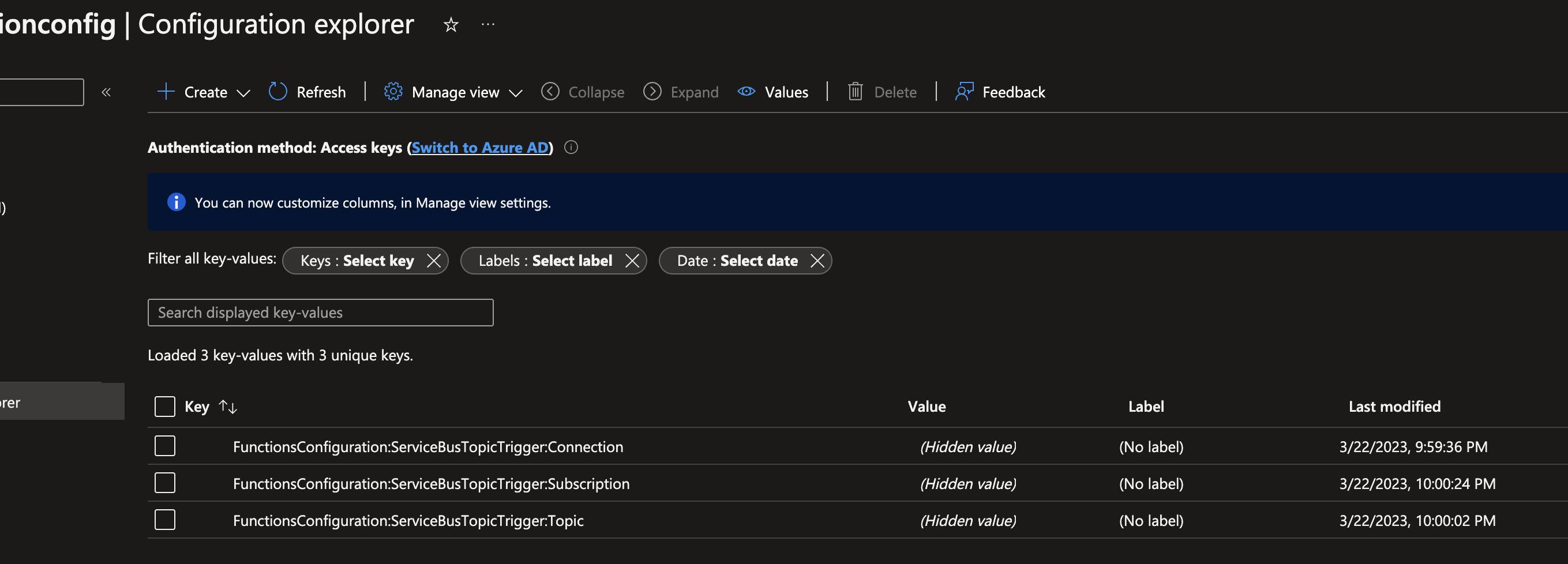Remove the Date filter pill

(817, 261)
